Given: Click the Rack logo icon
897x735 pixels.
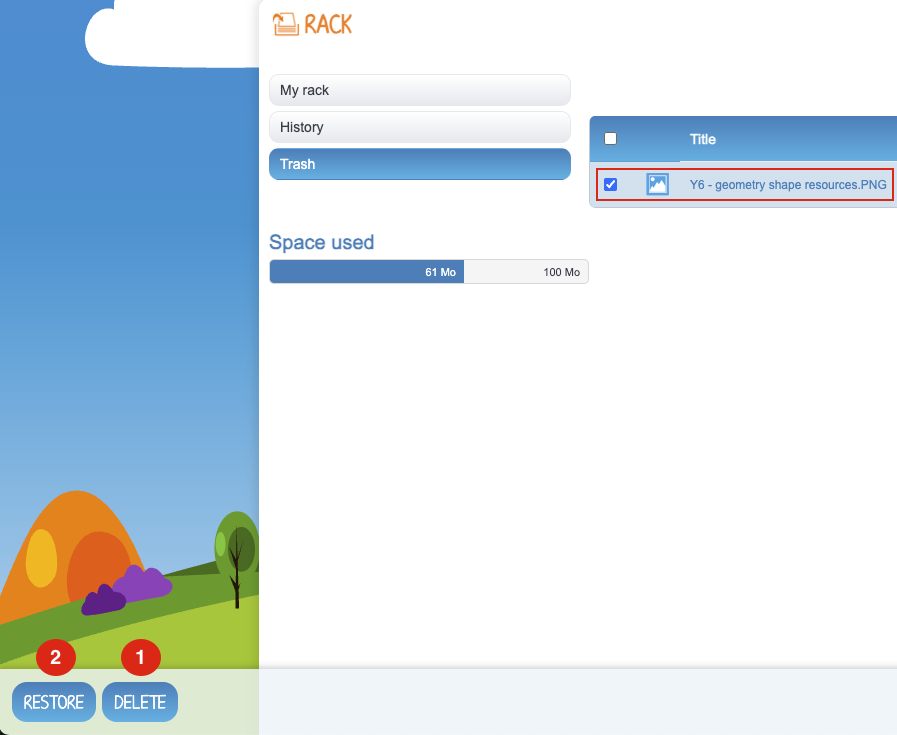Looking at the screenshot, I should (x=285, y=25).
